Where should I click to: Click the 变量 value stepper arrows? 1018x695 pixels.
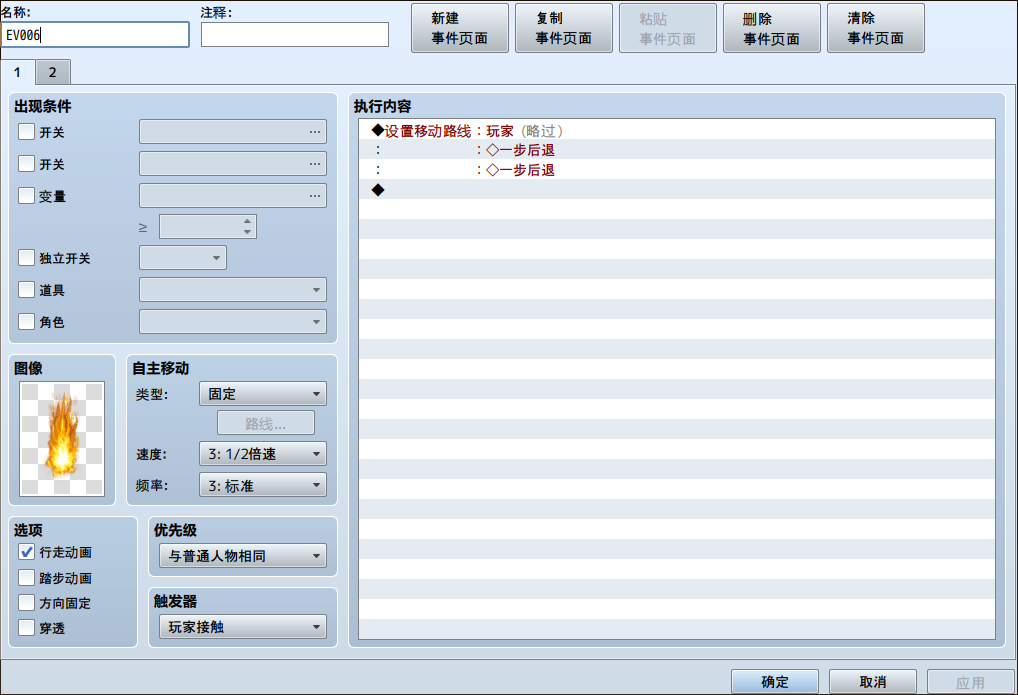point(247,227)
